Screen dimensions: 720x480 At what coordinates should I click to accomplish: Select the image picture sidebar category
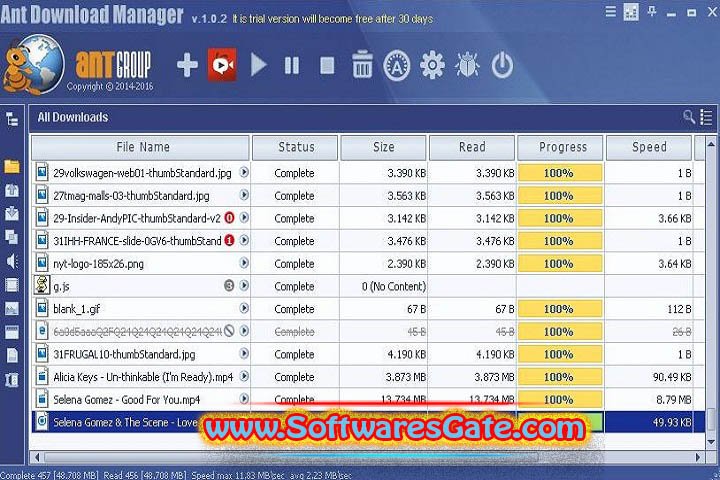(x=12, y=308)
